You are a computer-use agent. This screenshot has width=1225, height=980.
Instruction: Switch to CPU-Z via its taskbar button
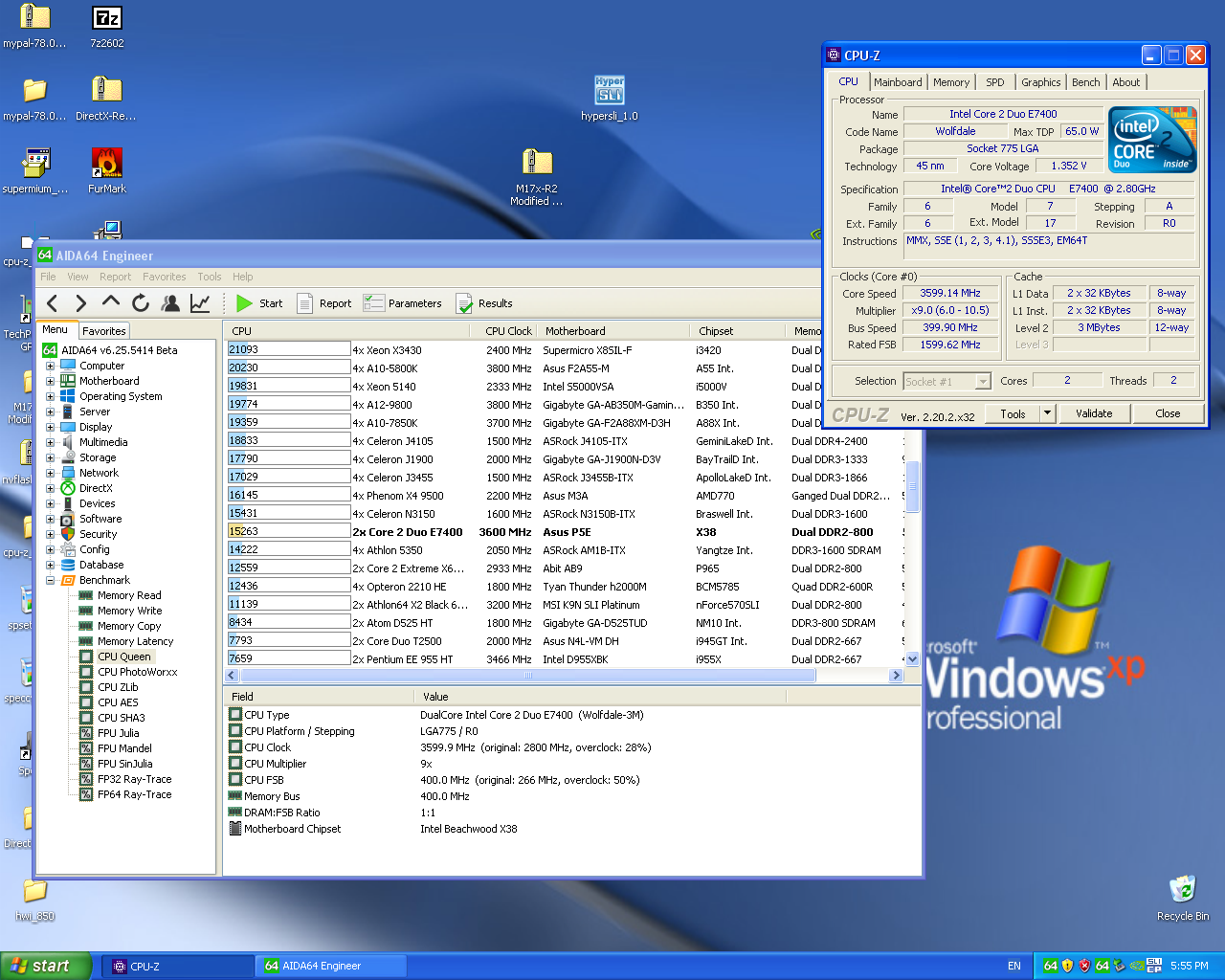click(178, 967)
